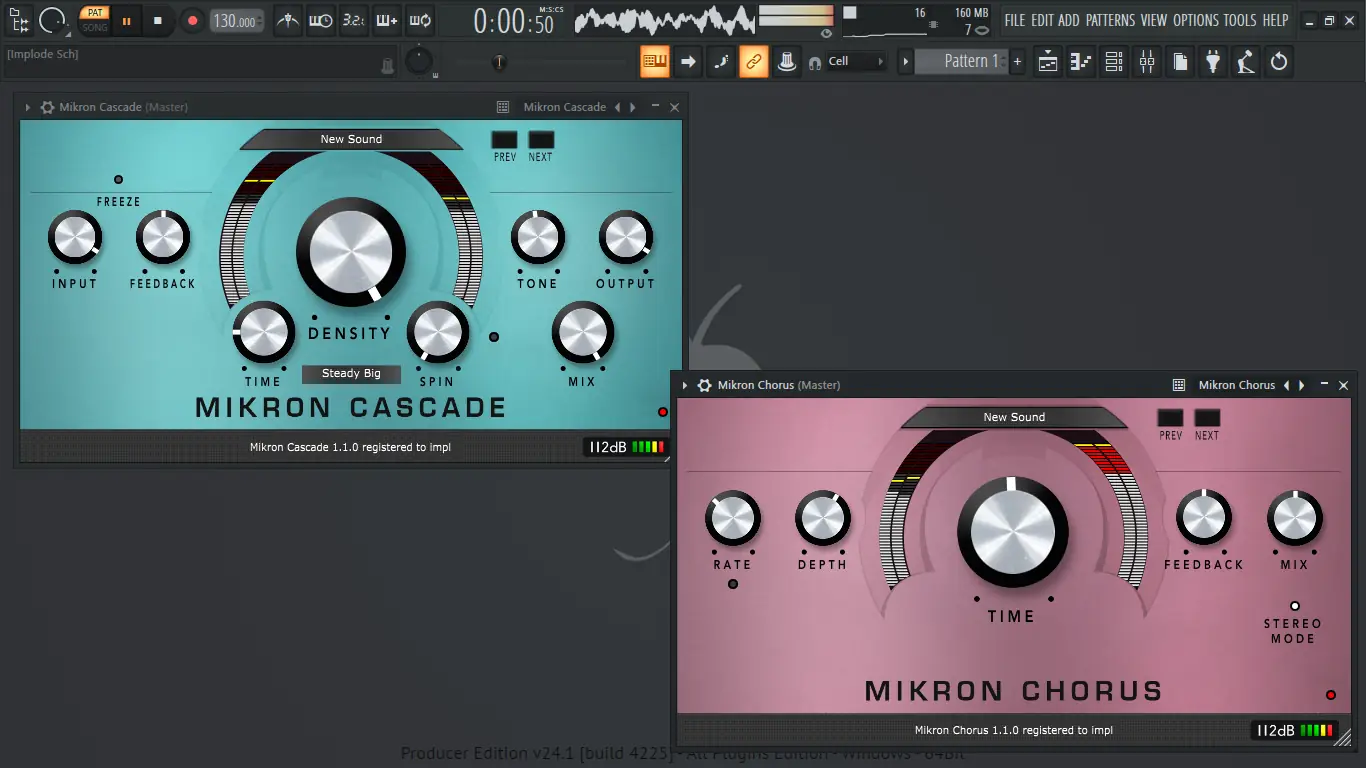Open the New Sound preset menu in Cascade
The height and width of the screenshot is (768, 1366).
click(351, 139)
